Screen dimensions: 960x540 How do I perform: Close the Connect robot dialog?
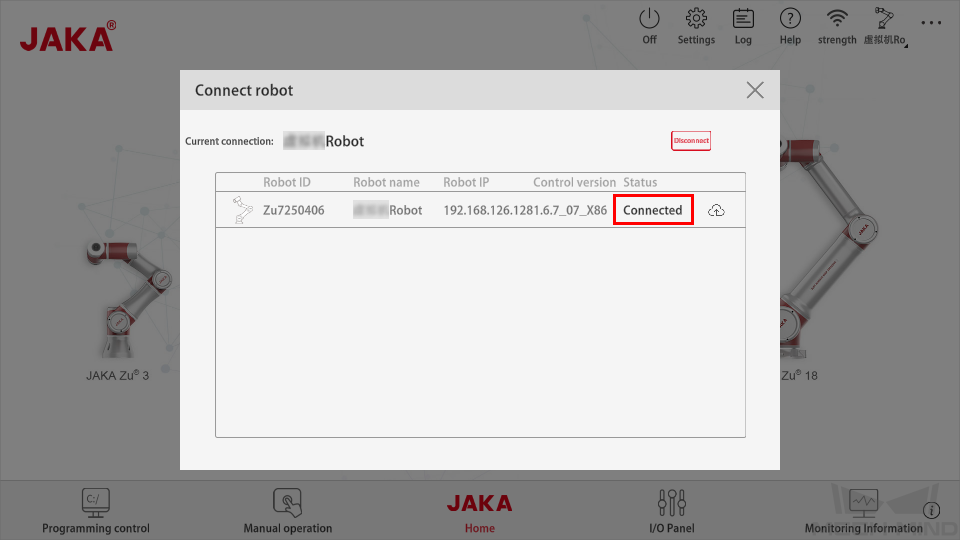coord(755,90)
